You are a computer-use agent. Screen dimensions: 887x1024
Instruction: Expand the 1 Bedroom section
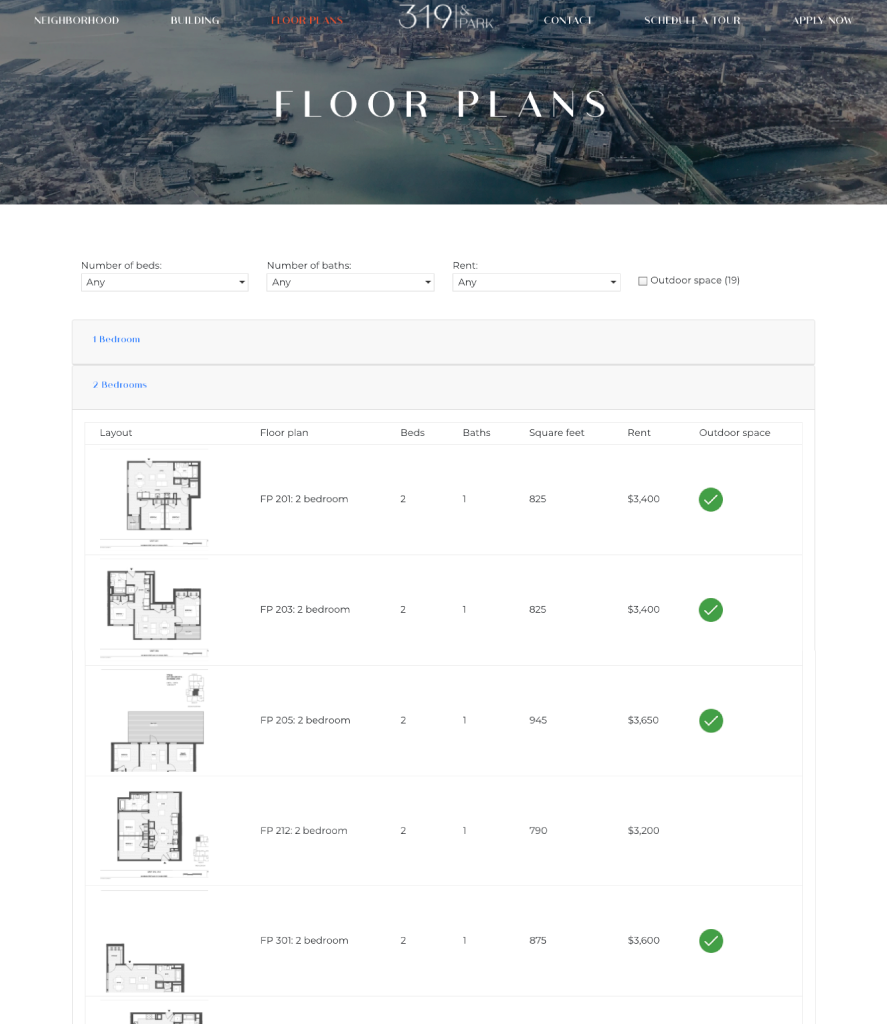pos(117,340)
